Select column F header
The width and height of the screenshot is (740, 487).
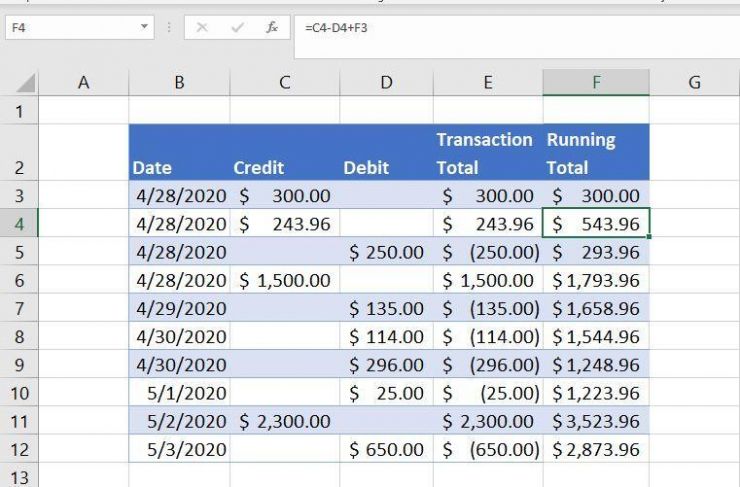click(596, 83)
